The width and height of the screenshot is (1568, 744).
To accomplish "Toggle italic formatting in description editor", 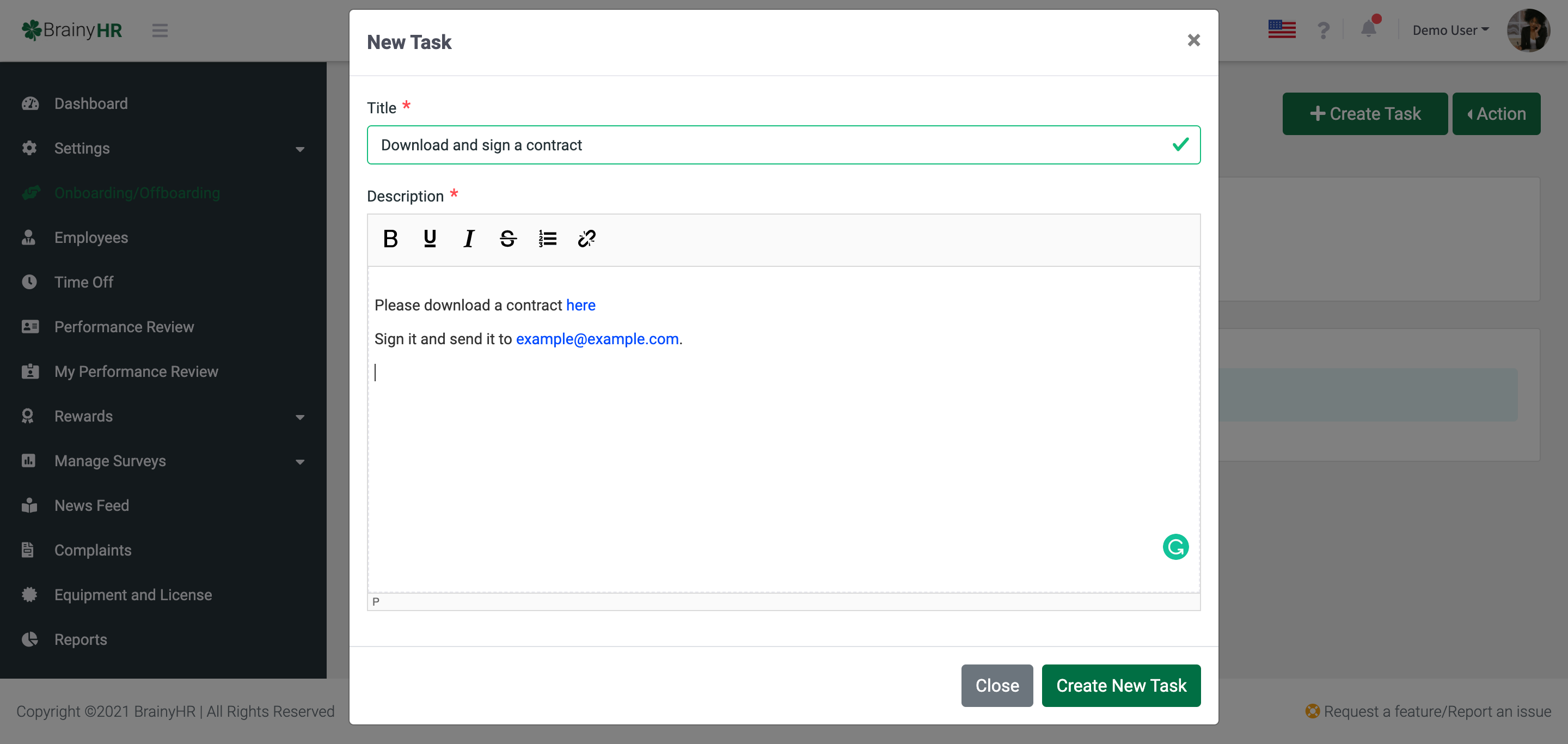I will pyautogui.click(x=469, y=239).
